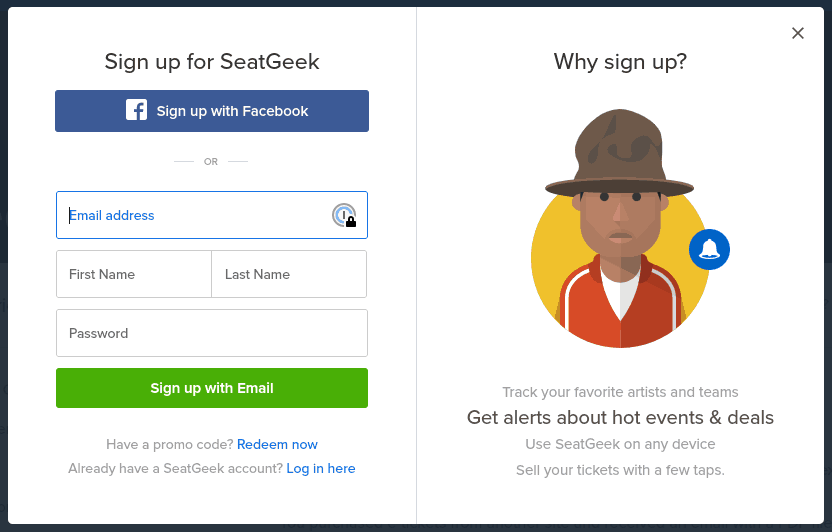The height and width of the screenshot is (532, 832).
Task: Select "Sell your tickets with a few taps"
Action: click(x=620, y=470)
